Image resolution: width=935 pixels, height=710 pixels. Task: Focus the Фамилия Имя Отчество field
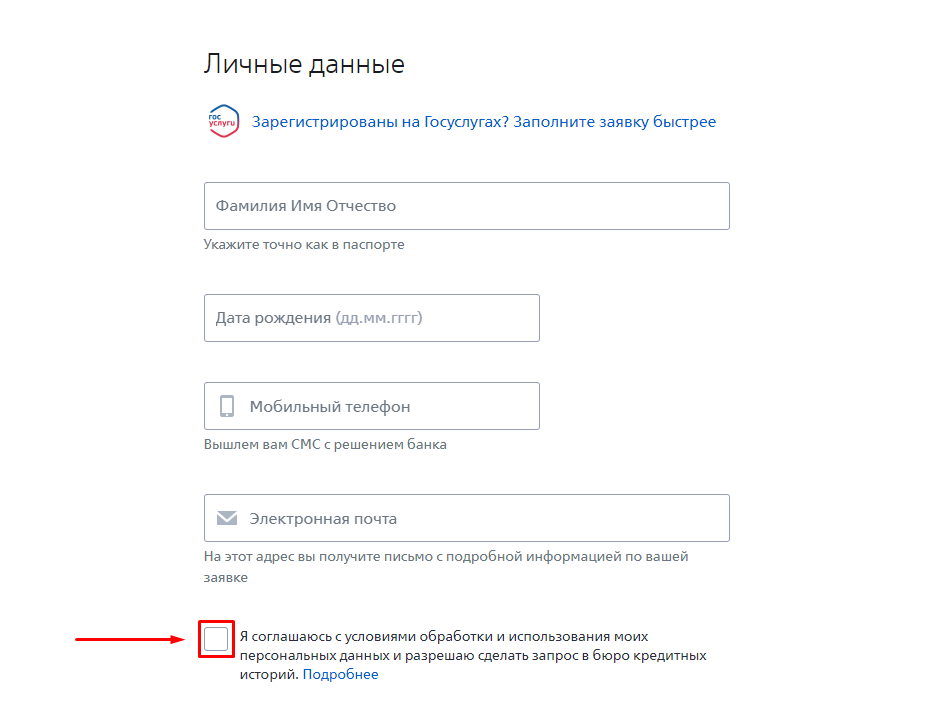click(466, 206)
